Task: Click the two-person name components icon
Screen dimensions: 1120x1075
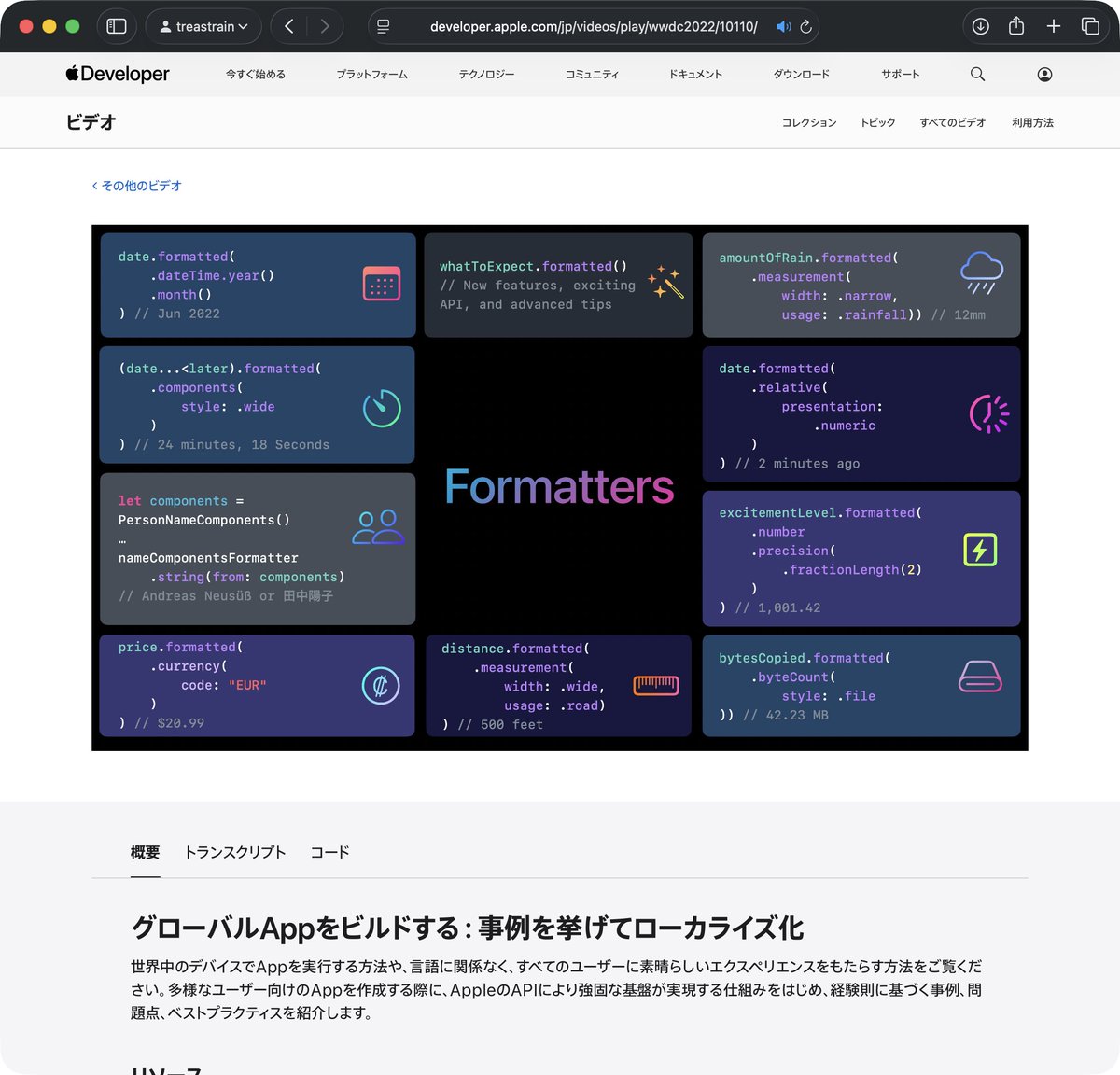Action: coord(378,527)
